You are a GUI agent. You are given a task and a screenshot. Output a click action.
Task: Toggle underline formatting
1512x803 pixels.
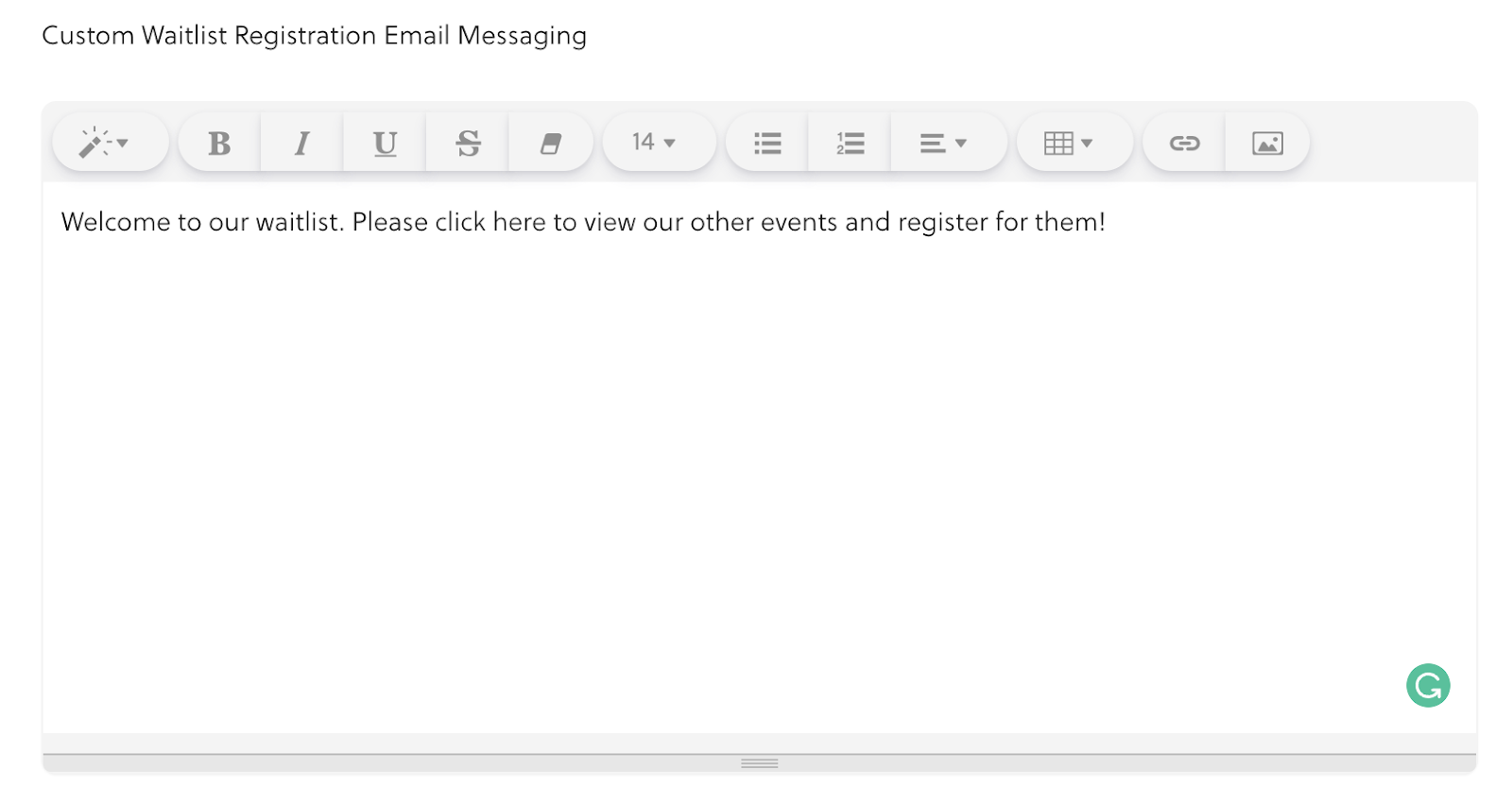385,143
